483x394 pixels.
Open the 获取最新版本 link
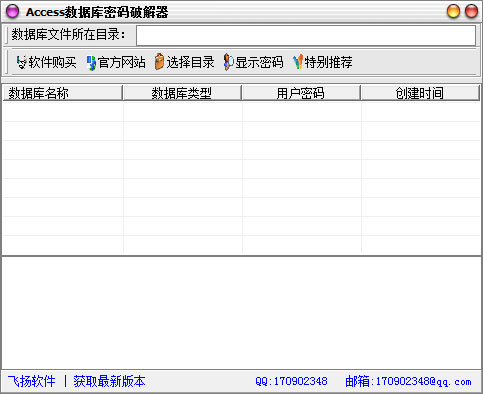(109, 381)
